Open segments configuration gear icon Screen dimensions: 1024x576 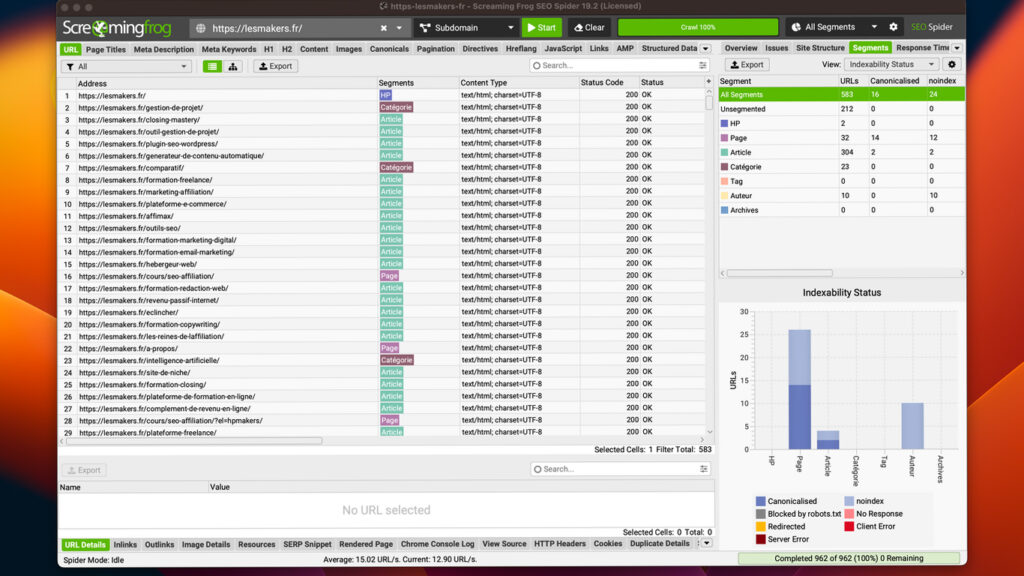click(893, 27)
